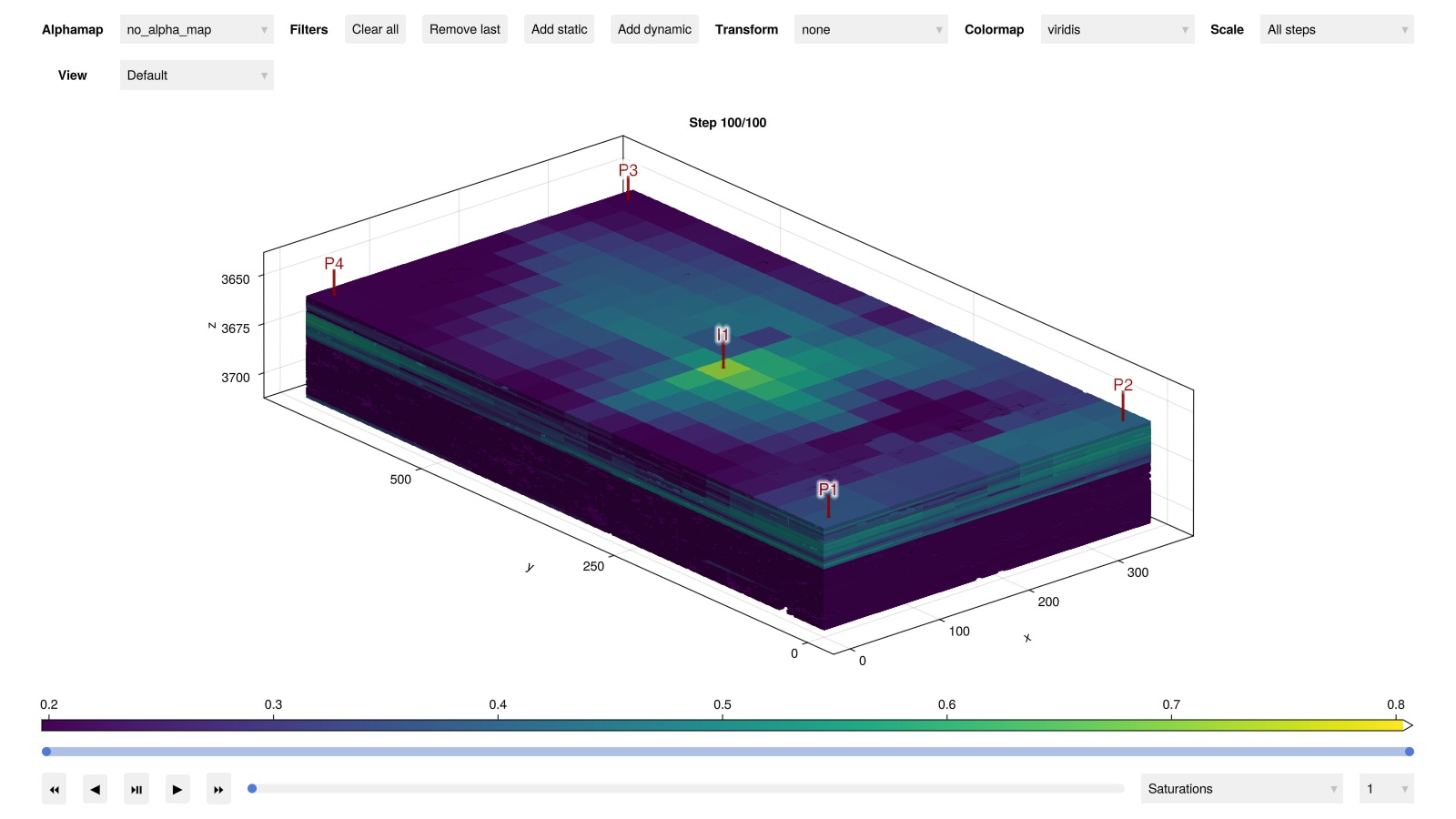
Task: Click injector well I1 in the 3D plot
Action: click(723, 350)
